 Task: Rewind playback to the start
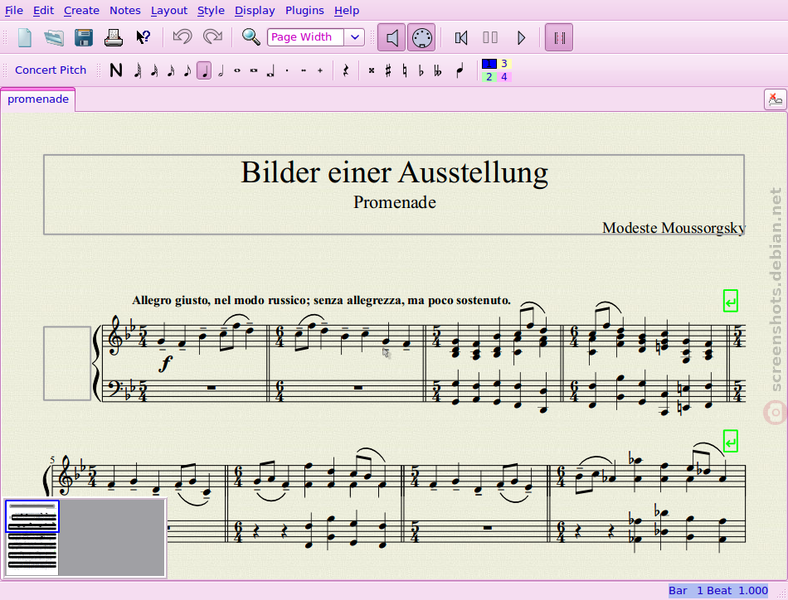point(461,38)
